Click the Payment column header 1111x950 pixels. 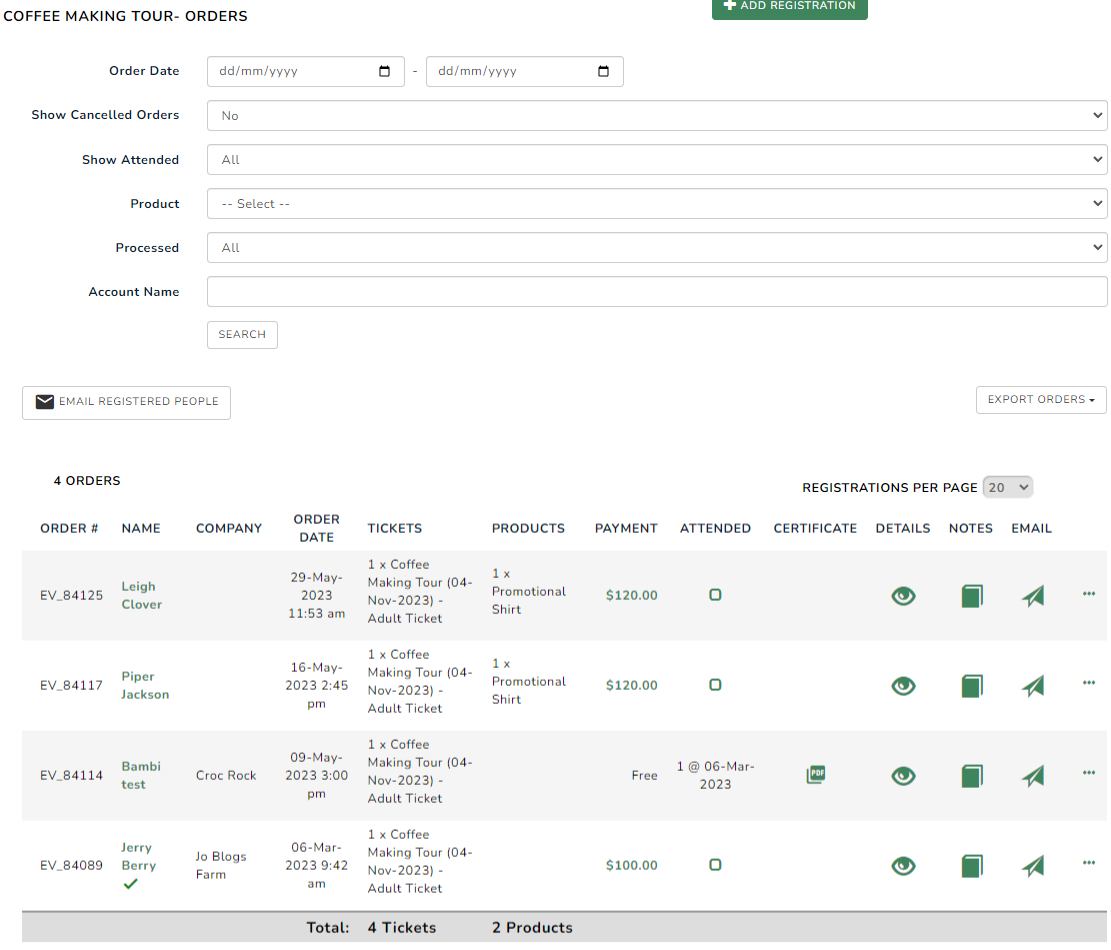click(626, 528)
